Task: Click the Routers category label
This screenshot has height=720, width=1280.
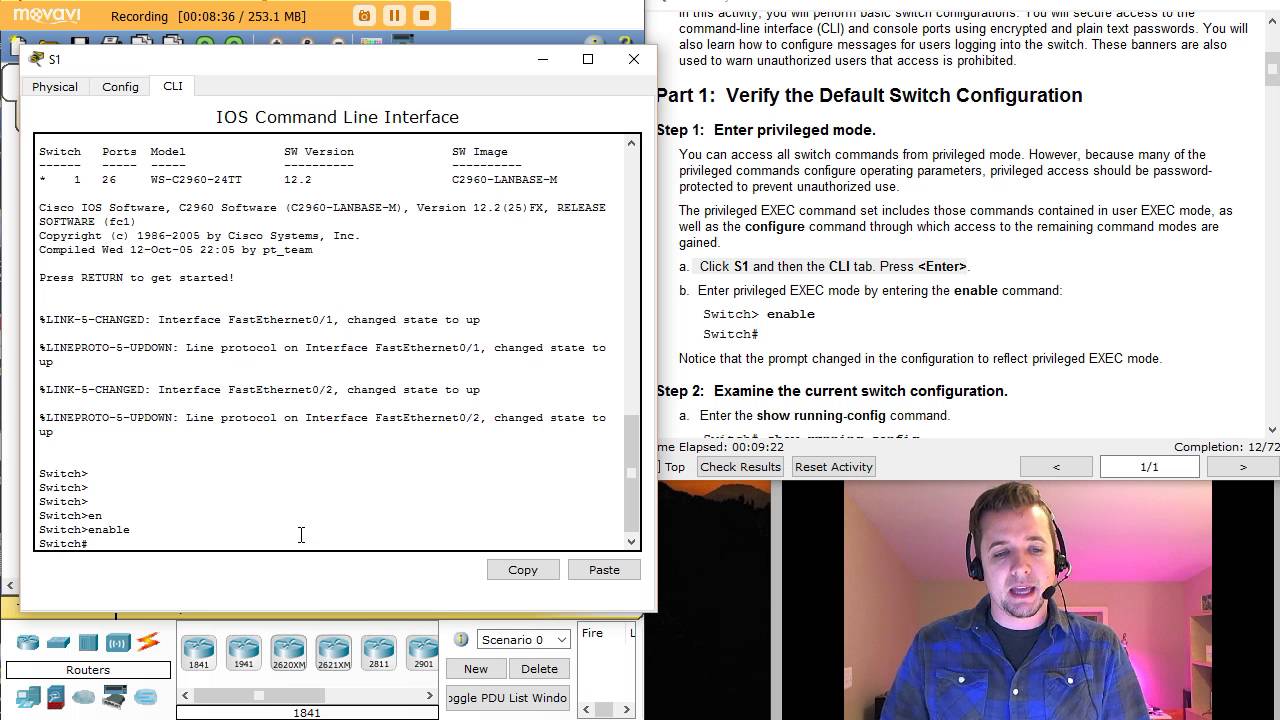Action: coord(88,670)
